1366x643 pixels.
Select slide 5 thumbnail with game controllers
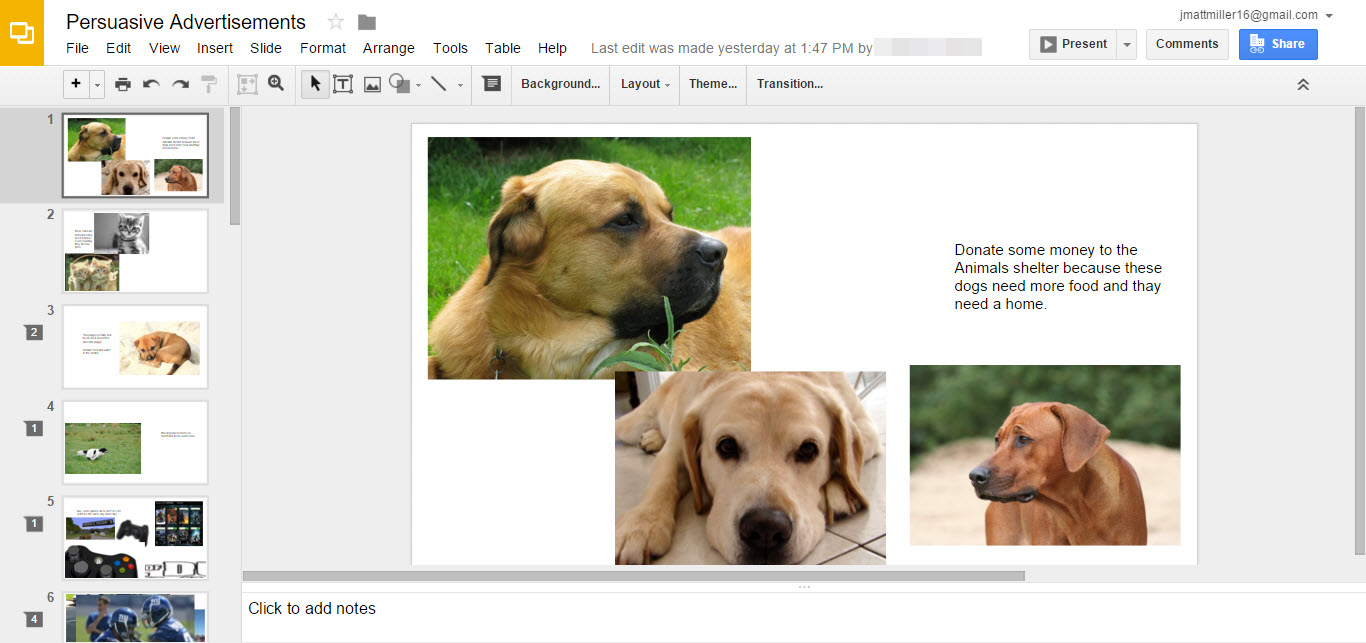[135, 538]
